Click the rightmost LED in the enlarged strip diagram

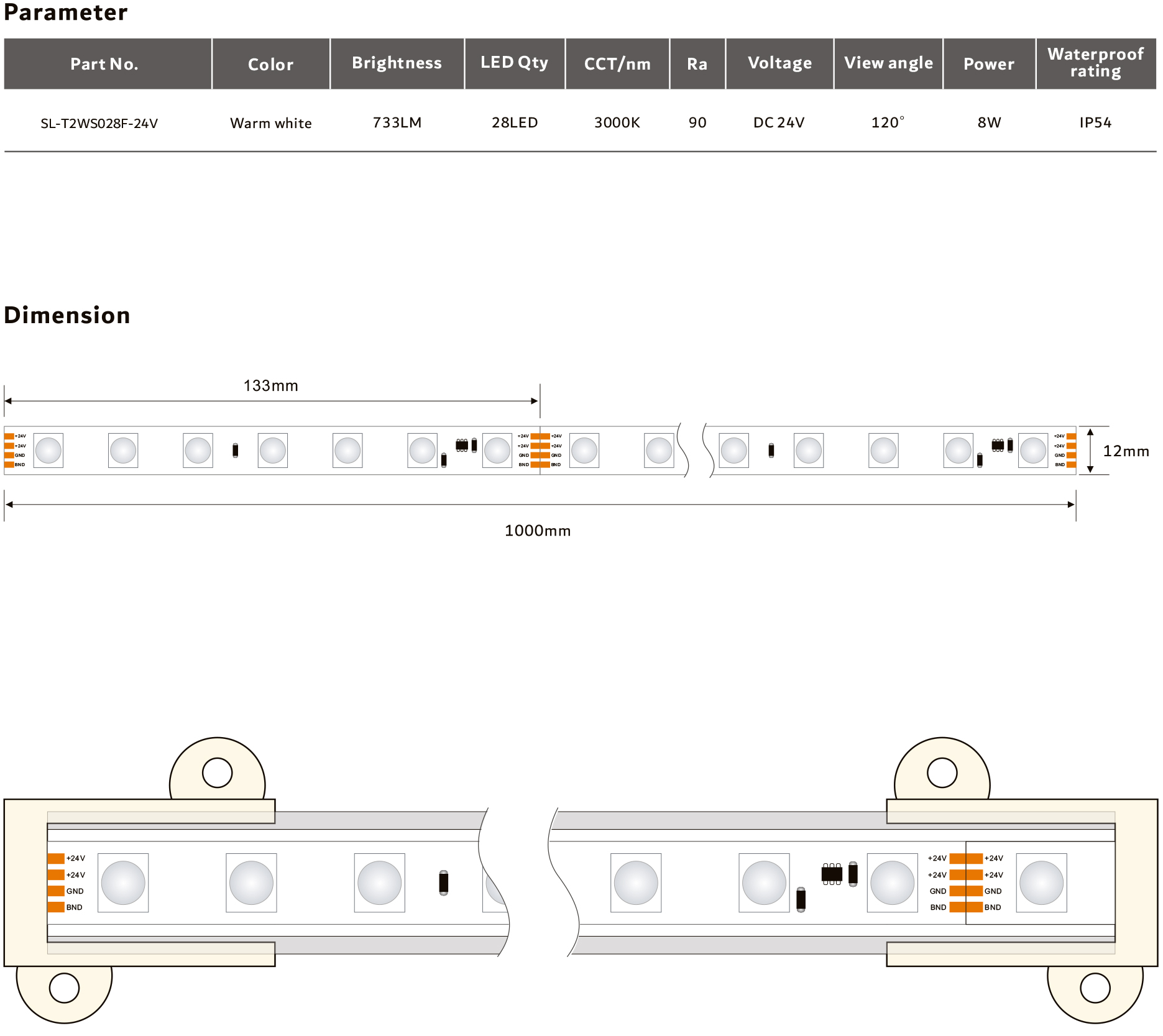(1041, 882)
